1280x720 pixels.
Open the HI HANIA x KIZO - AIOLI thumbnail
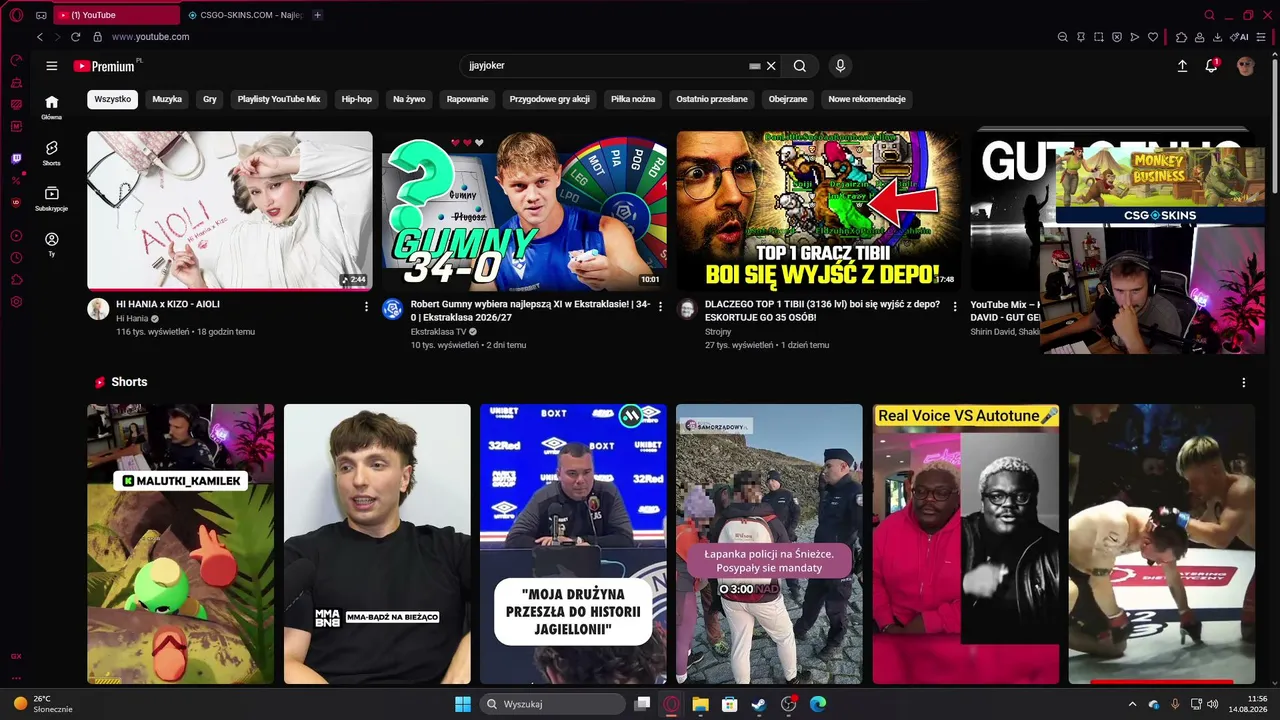(230, 211)
